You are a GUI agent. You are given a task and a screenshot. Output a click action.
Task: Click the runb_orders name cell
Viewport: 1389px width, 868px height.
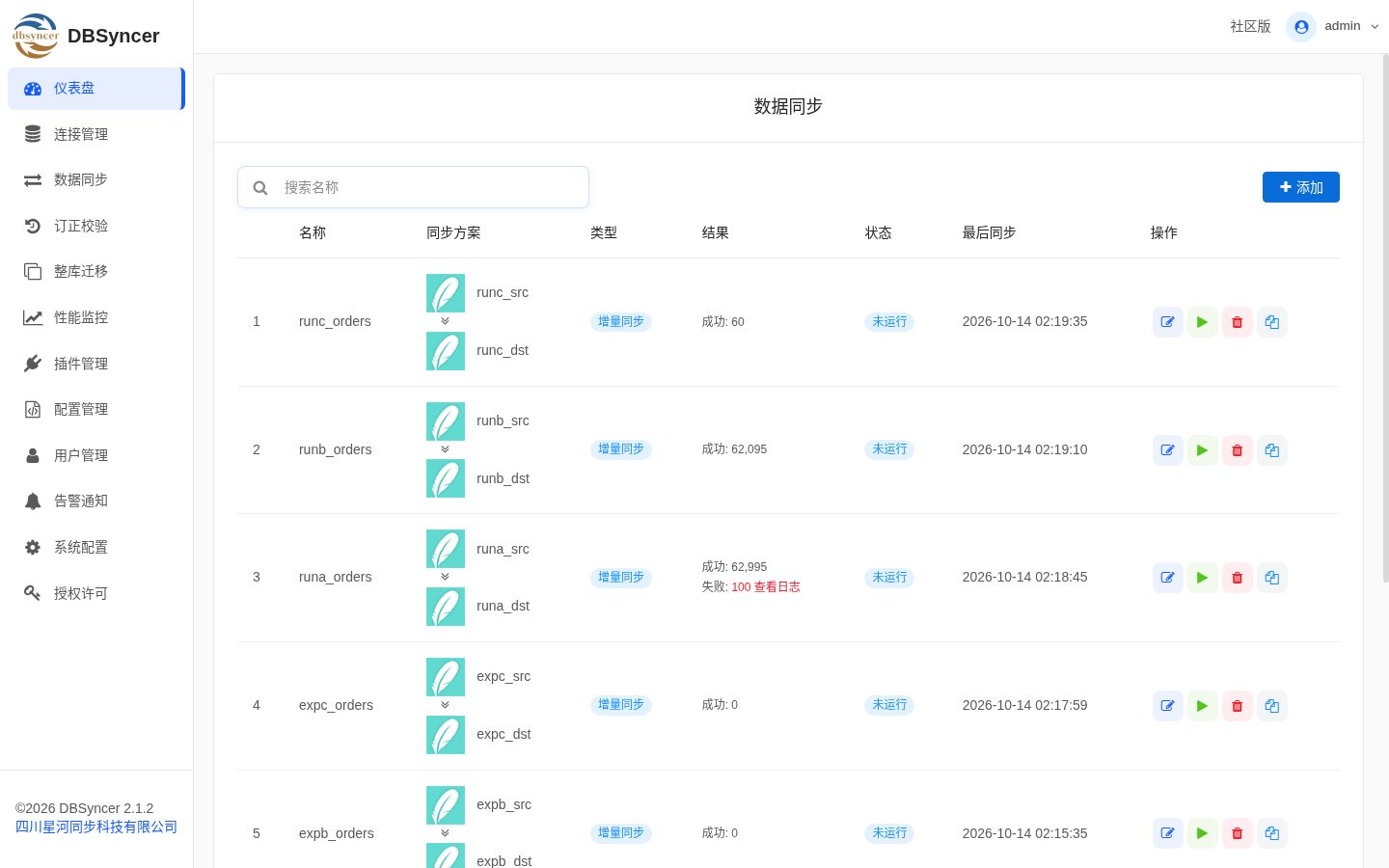(x=336, y=449)
